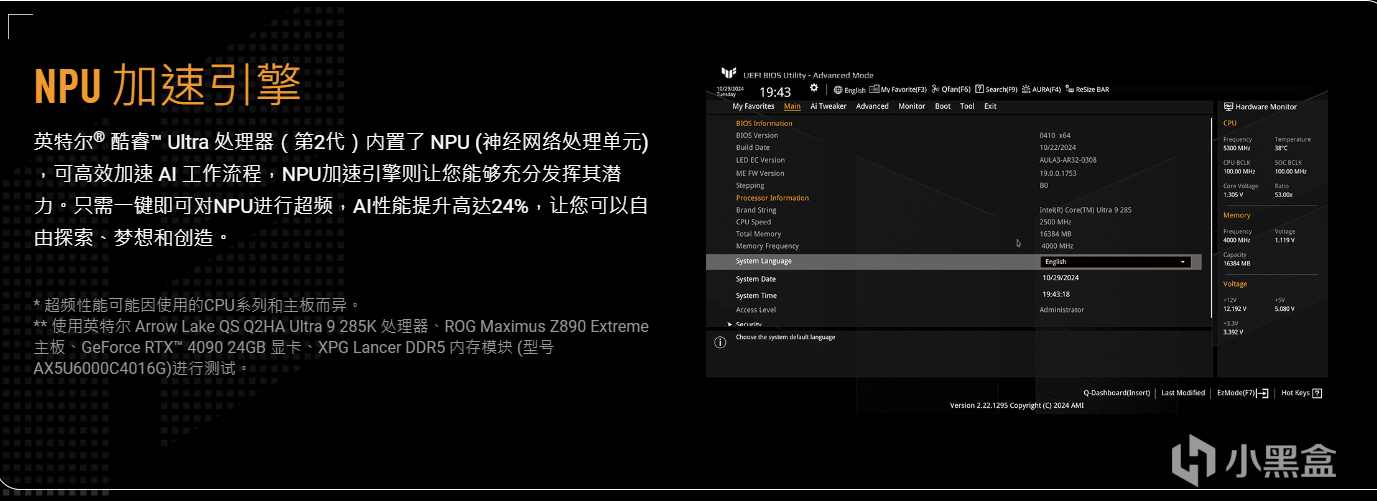Click the BIOS Information heading
This screenshot has height=501, width=1377.
(764, 123)
